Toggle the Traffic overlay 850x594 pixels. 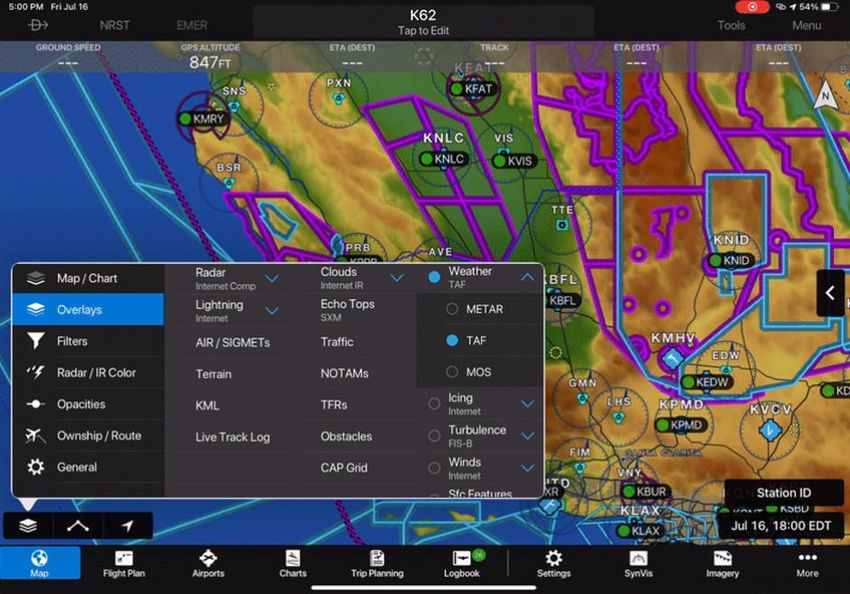coord(337,342)
